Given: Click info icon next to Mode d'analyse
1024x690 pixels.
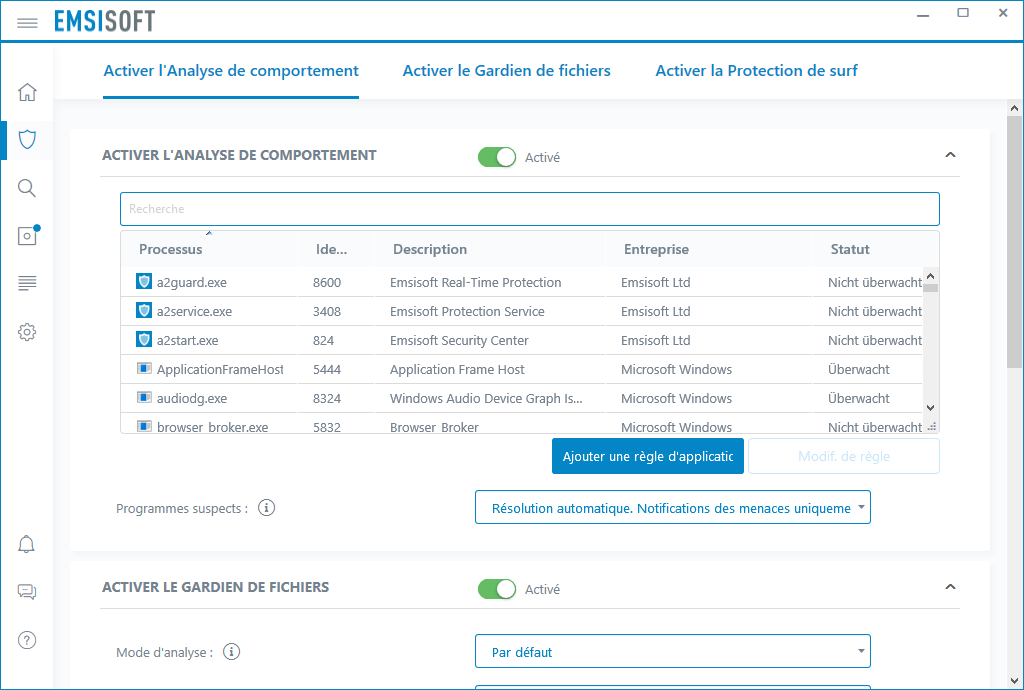Looking at the screenshot, I should tap(232, 651).
